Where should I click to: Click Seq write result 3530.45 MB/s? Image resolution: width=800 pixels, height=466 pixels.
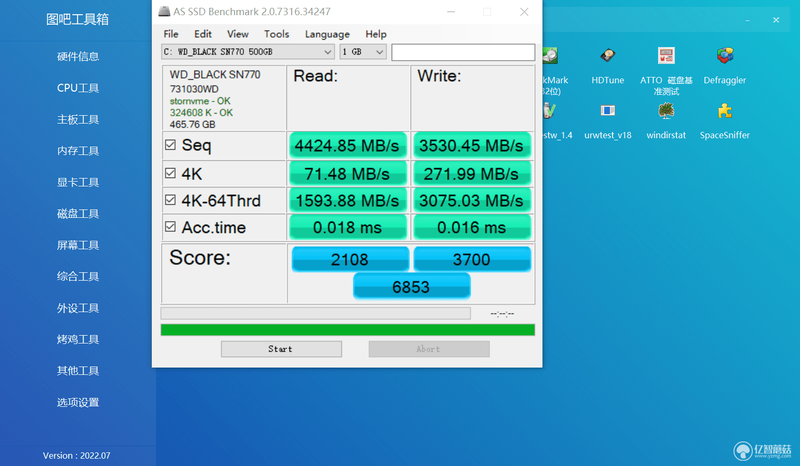pos(471,145)
